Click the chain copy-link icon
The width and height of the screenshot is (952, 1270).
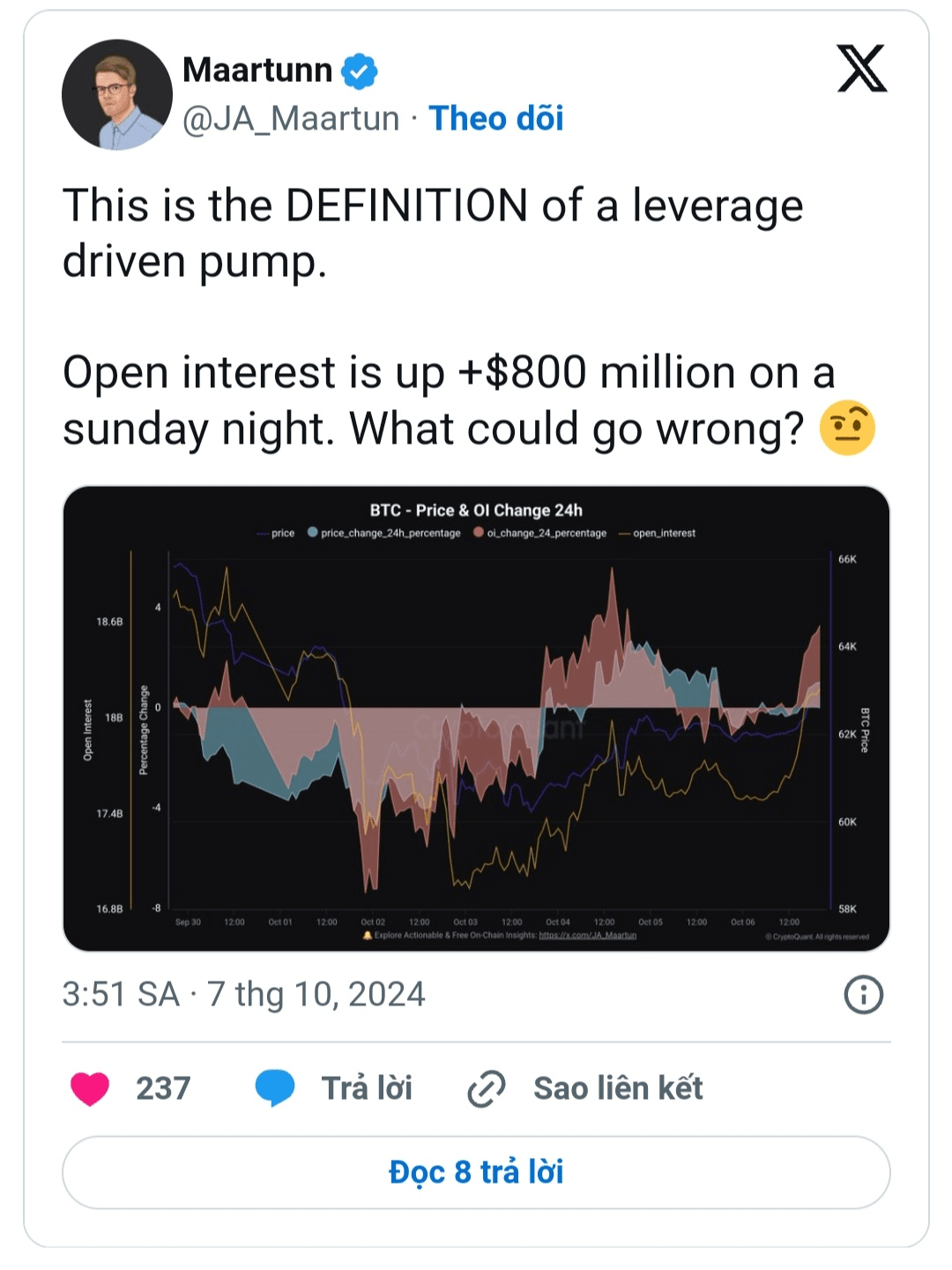click(486, 1088)
